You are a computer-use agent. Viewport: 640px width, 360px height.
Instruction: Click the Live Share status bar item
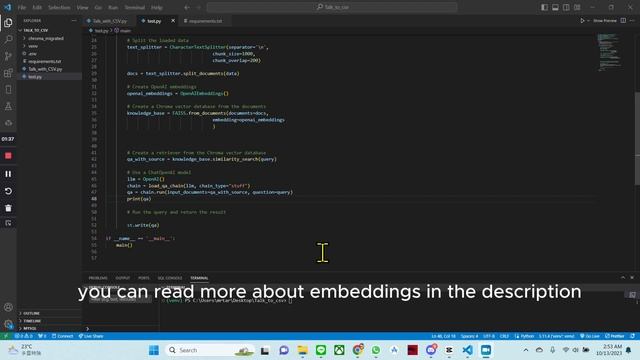91,336
